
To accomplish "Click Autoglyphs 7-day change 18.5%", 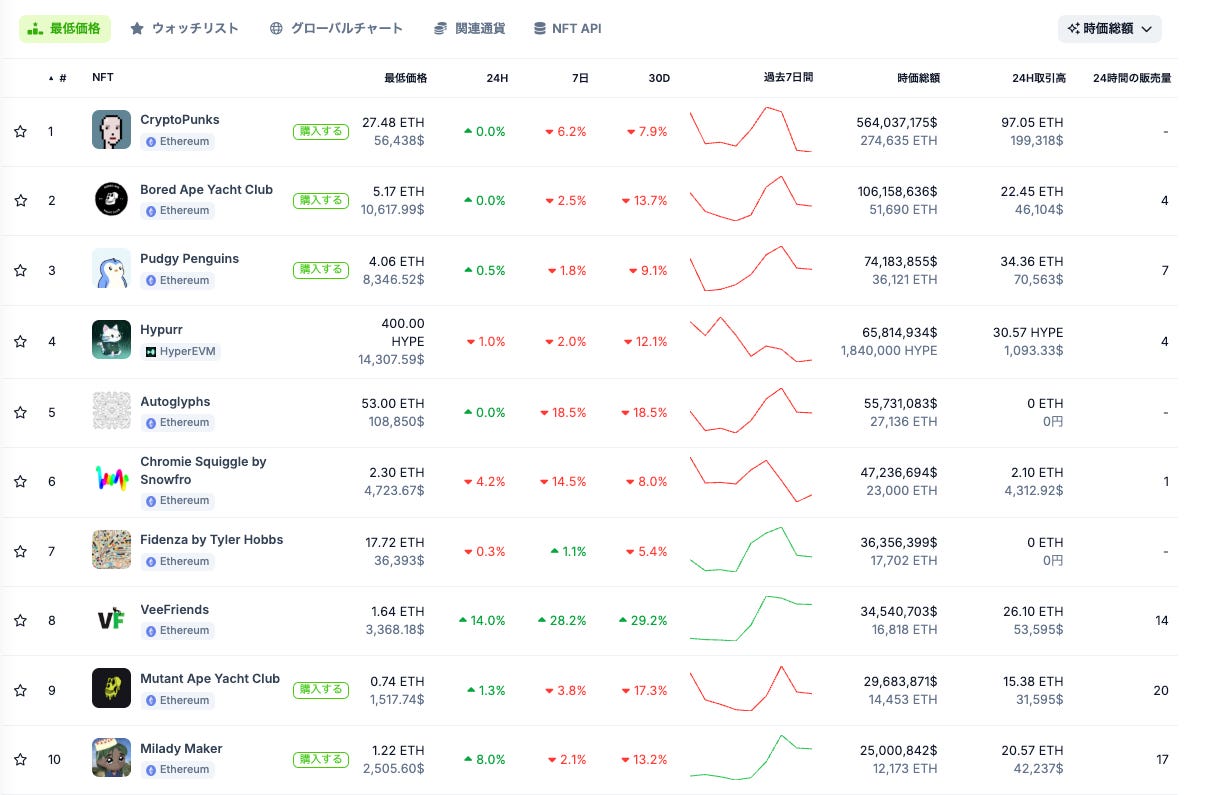I will pos(563,413).
